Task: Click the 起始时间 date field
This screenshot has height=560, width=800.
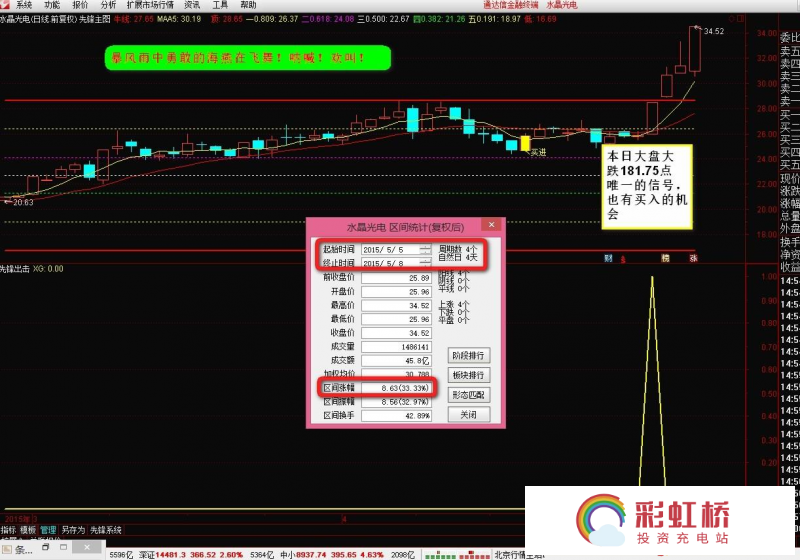Action: (390, 248)
